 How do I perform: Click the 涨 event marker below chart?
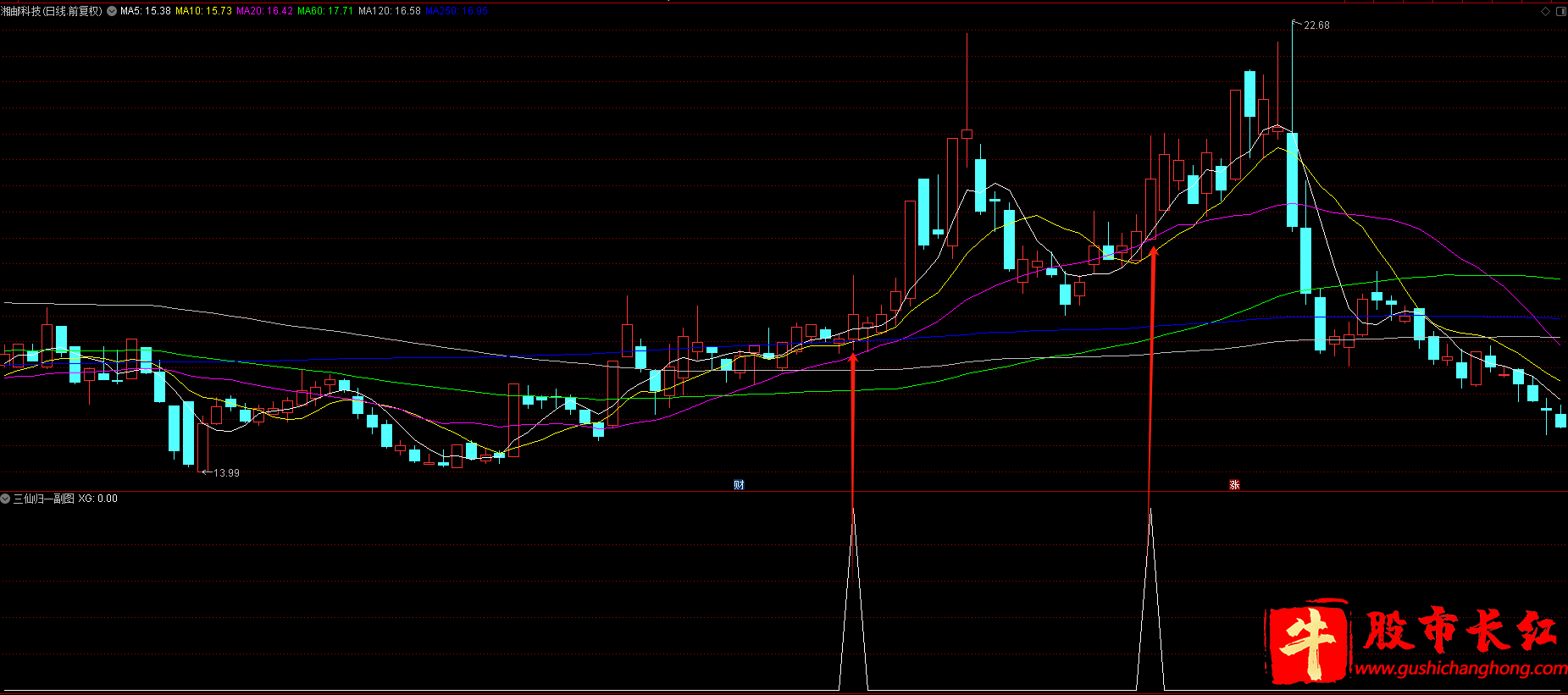(1234, 485)
